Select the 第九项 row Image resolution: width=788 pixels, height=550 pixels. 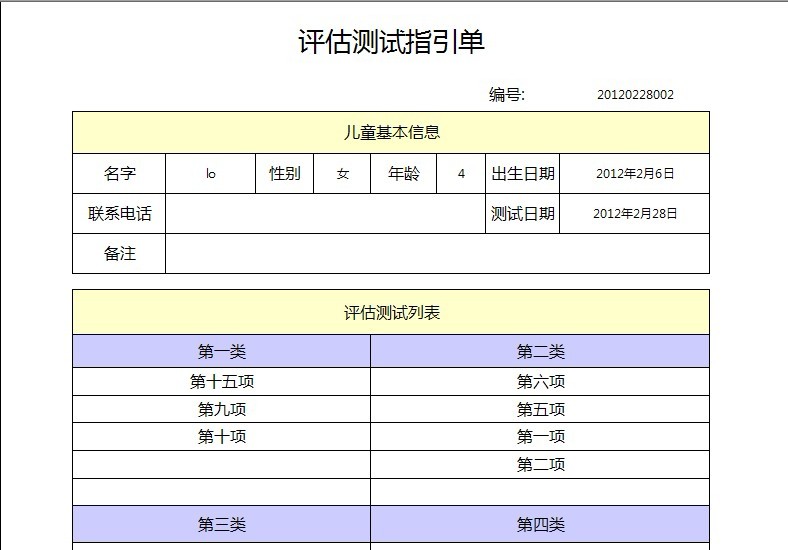[x=222, y=409]
